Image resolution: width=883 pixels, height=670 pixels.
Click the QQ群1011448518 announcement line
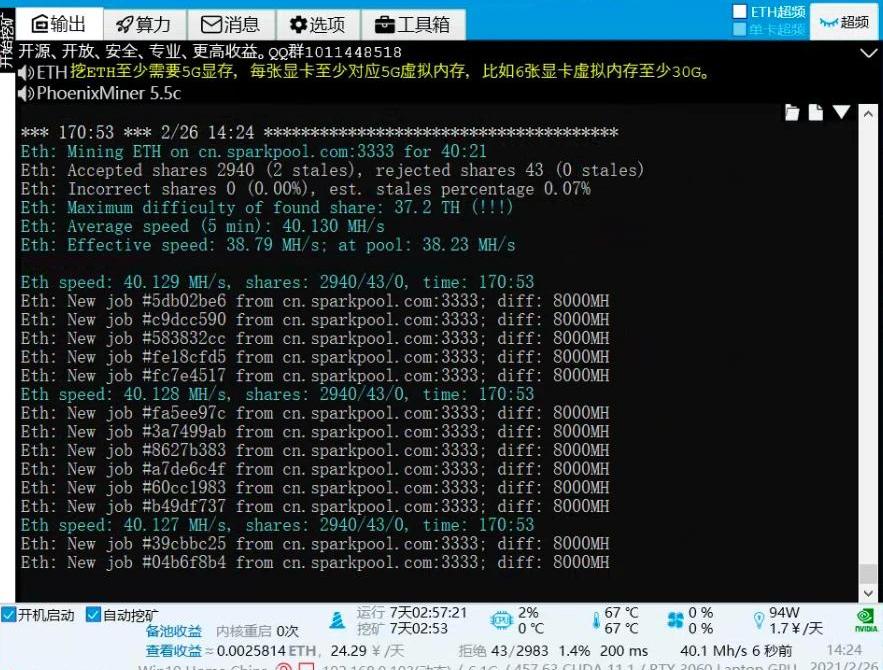pos(210,52)
